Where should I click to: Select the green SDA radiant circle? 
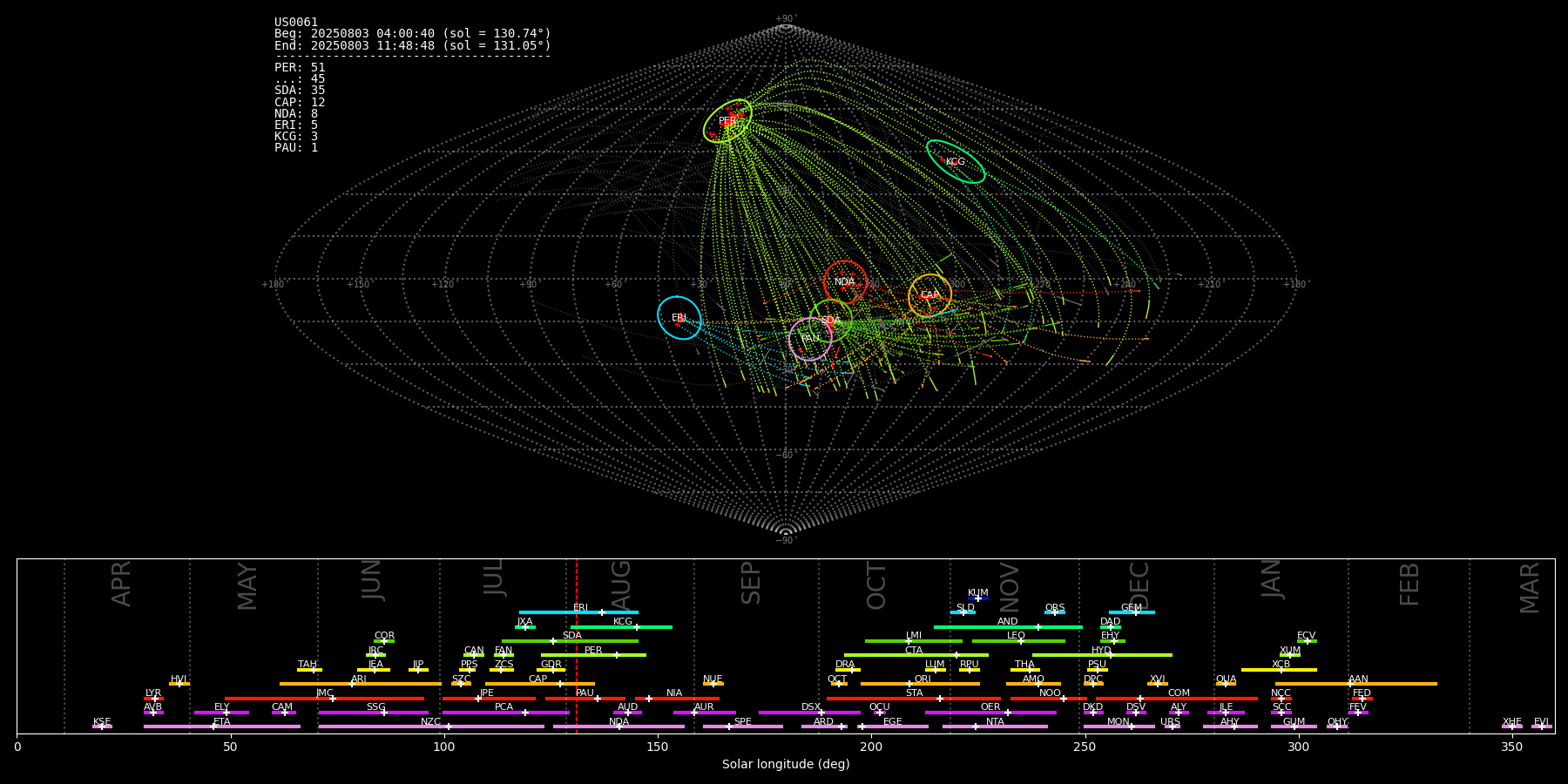(x=831, y=321)
